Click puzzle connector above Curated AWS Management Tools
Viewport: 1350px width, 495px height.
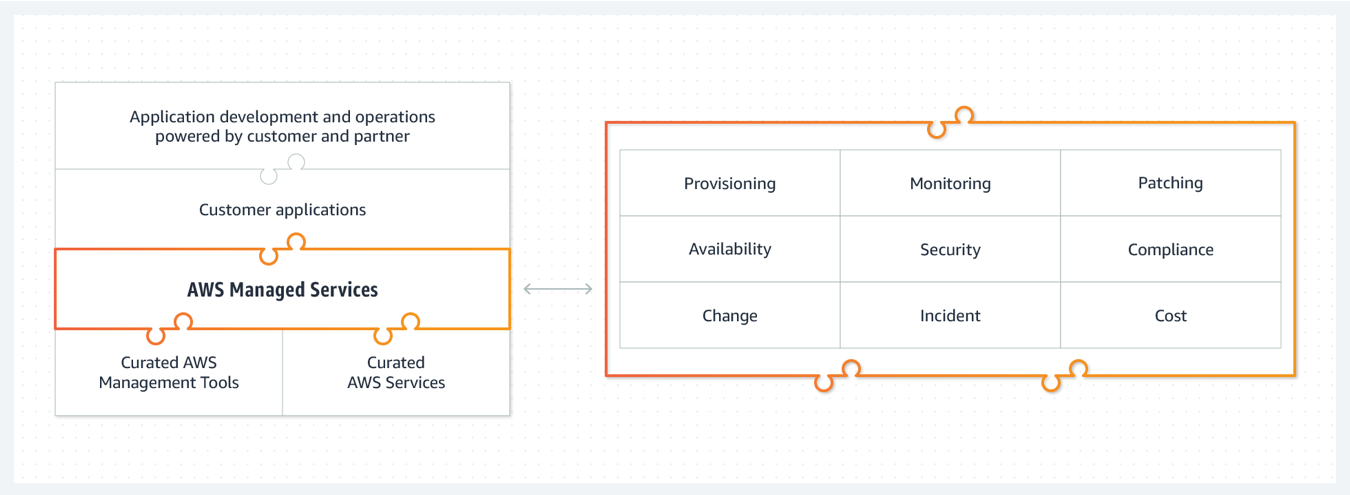169,328
